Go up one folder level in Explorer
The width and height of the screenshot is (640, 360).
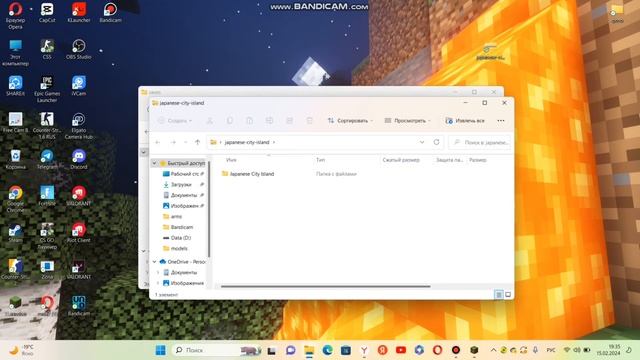click(198, 142)
